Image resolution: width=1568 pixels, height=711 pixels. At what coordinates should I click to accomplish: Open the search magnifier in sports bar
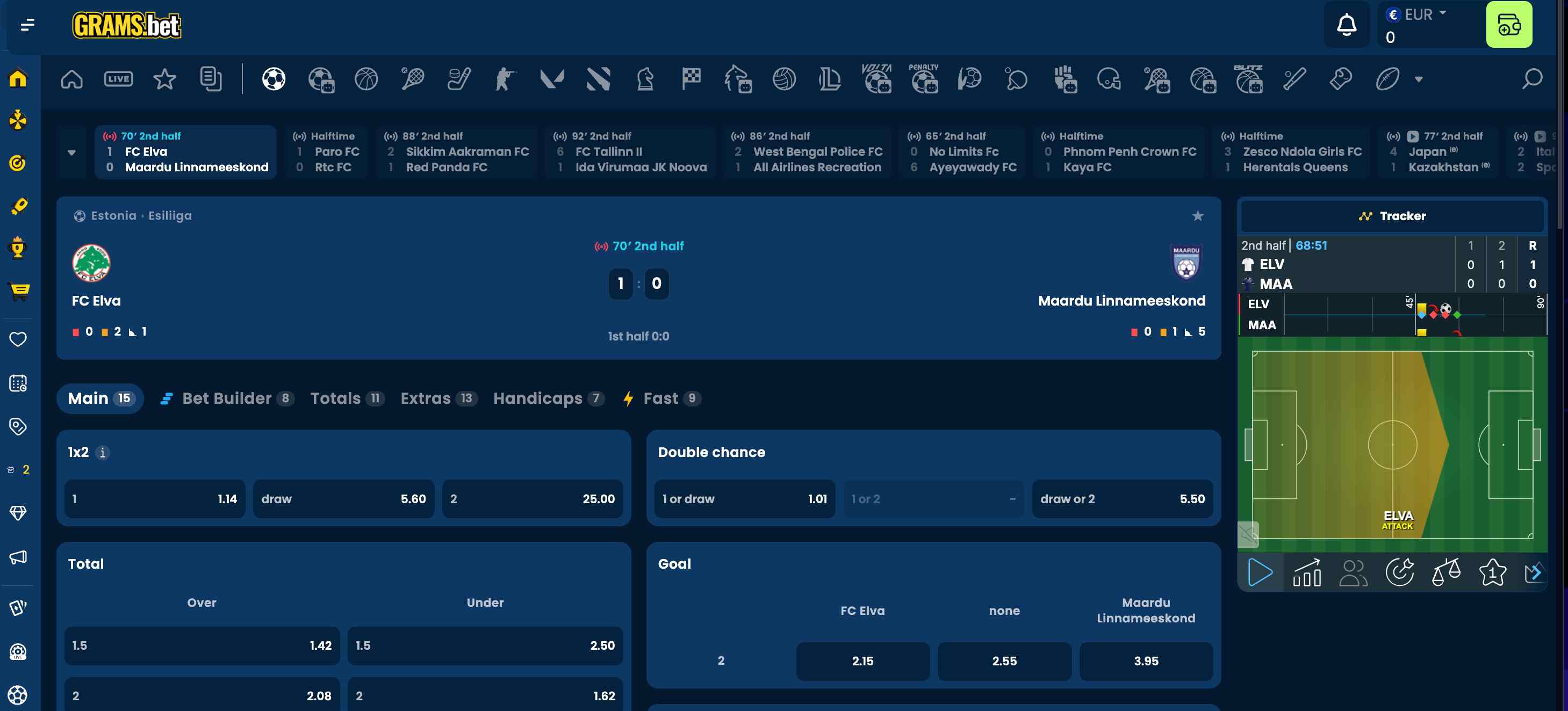(1531, 79)
